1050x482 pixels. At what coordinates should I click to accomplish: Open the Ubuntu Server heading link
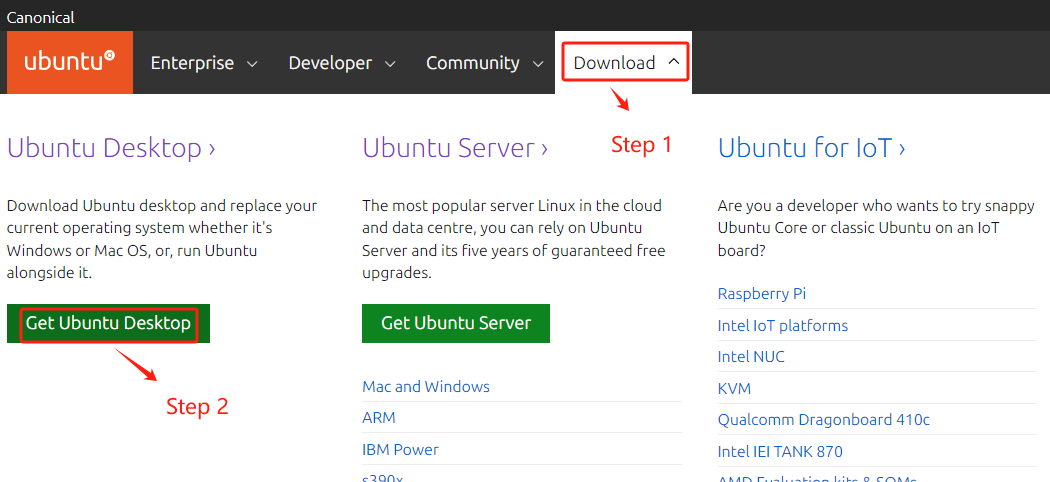(x=455, y=147)
